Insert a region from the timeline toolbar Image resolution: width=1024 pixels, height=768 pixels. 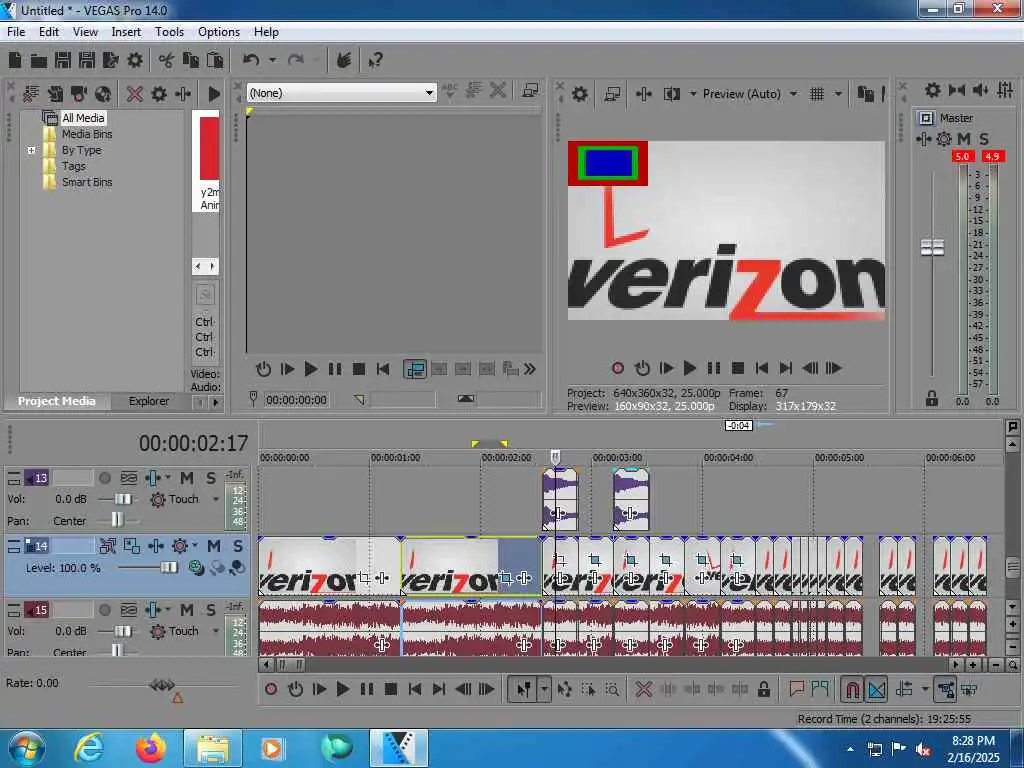[820, 688]
